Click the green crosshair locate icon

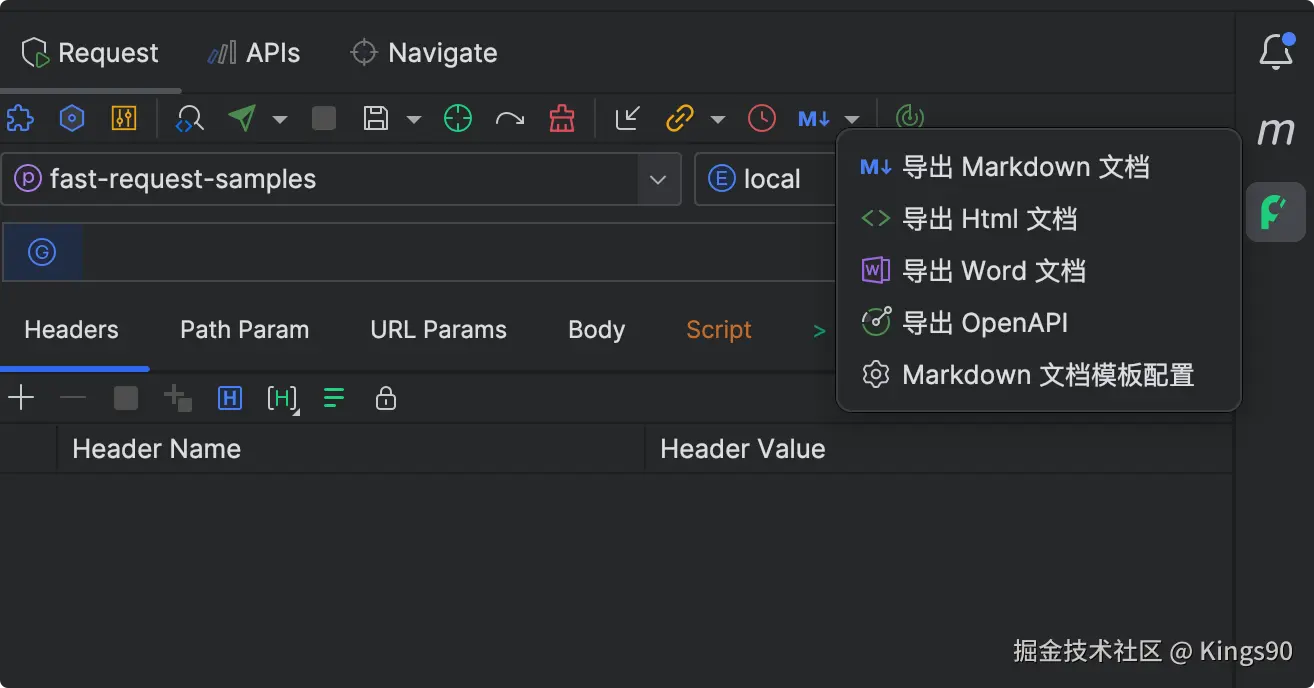coord(457,118)
